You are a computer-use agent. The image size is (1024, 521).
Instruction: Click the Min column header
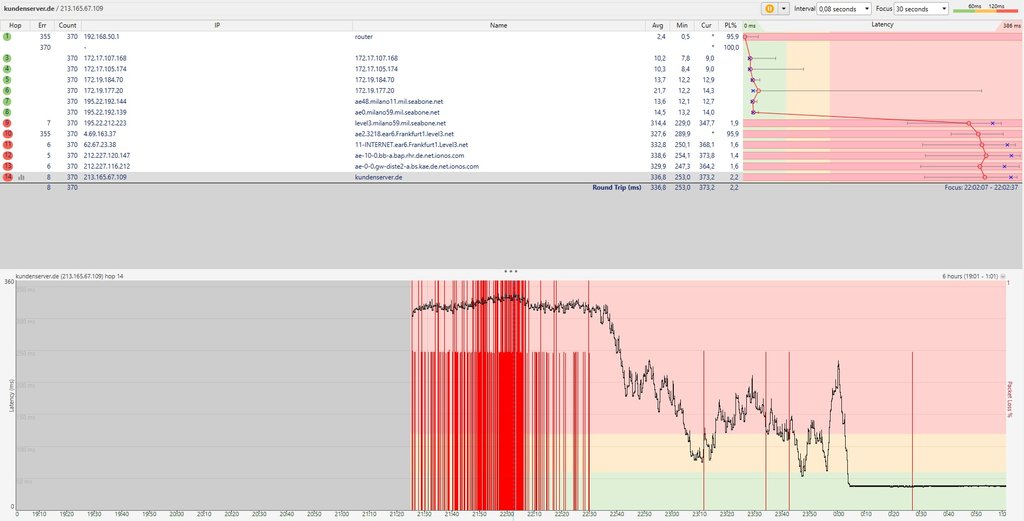(682, 25)
